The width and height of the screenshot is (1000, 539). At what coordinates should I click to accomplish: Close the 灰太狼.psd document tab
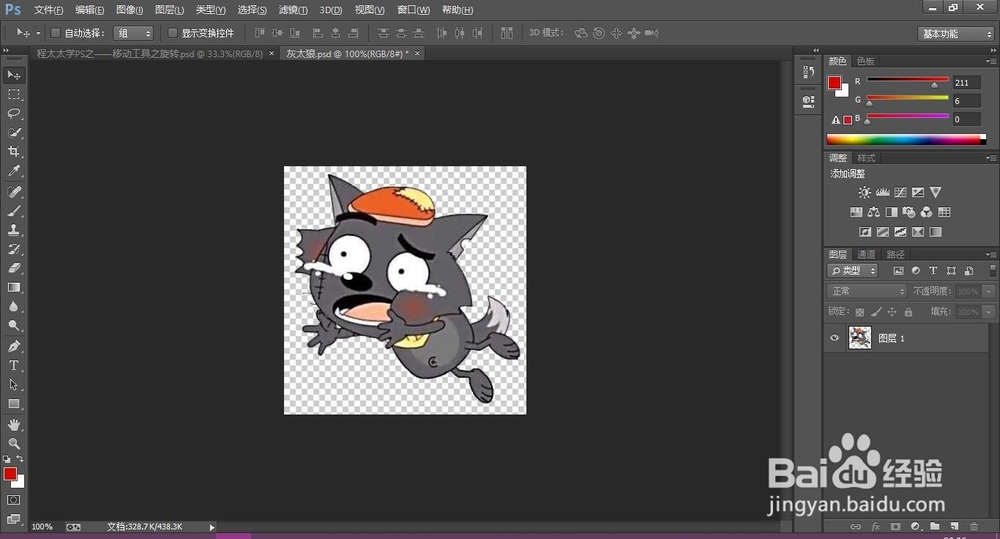click(x=417, y=54)
